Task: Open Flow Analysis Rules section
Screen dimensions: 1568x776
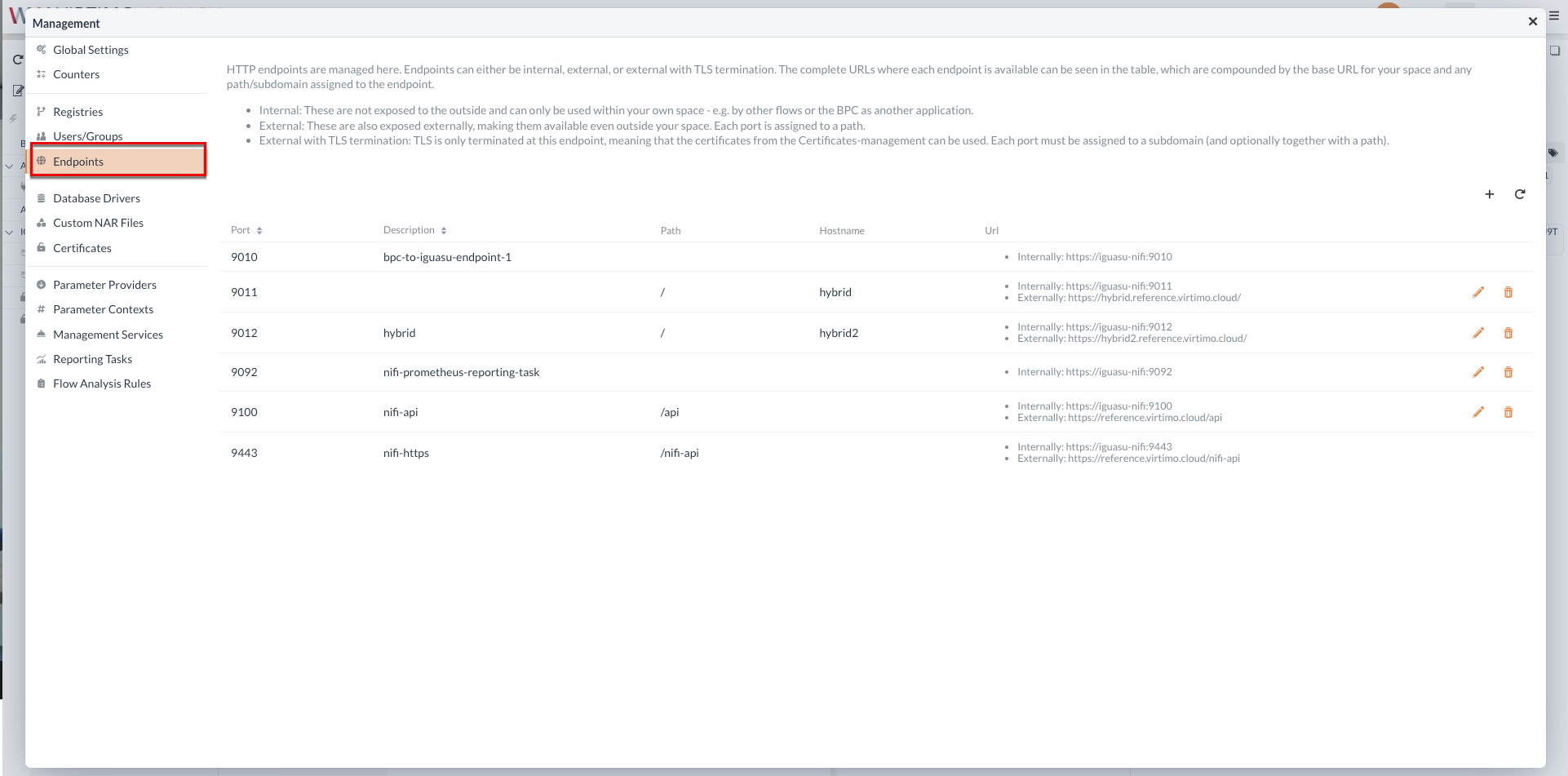Action: click(102, 384)
